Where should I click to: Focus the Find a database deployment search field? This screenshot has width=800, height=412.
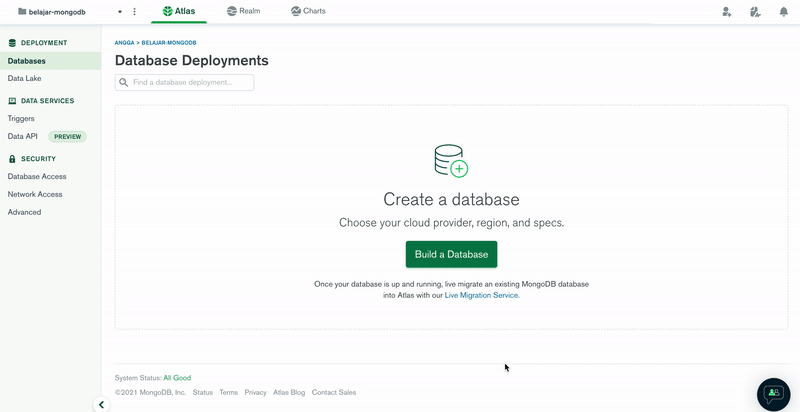coord(184,83)
